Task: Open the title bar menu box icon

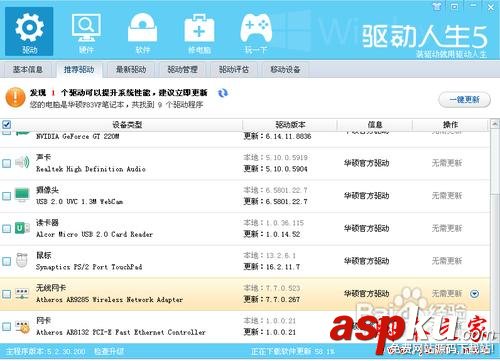Action: tap(455, 7)
